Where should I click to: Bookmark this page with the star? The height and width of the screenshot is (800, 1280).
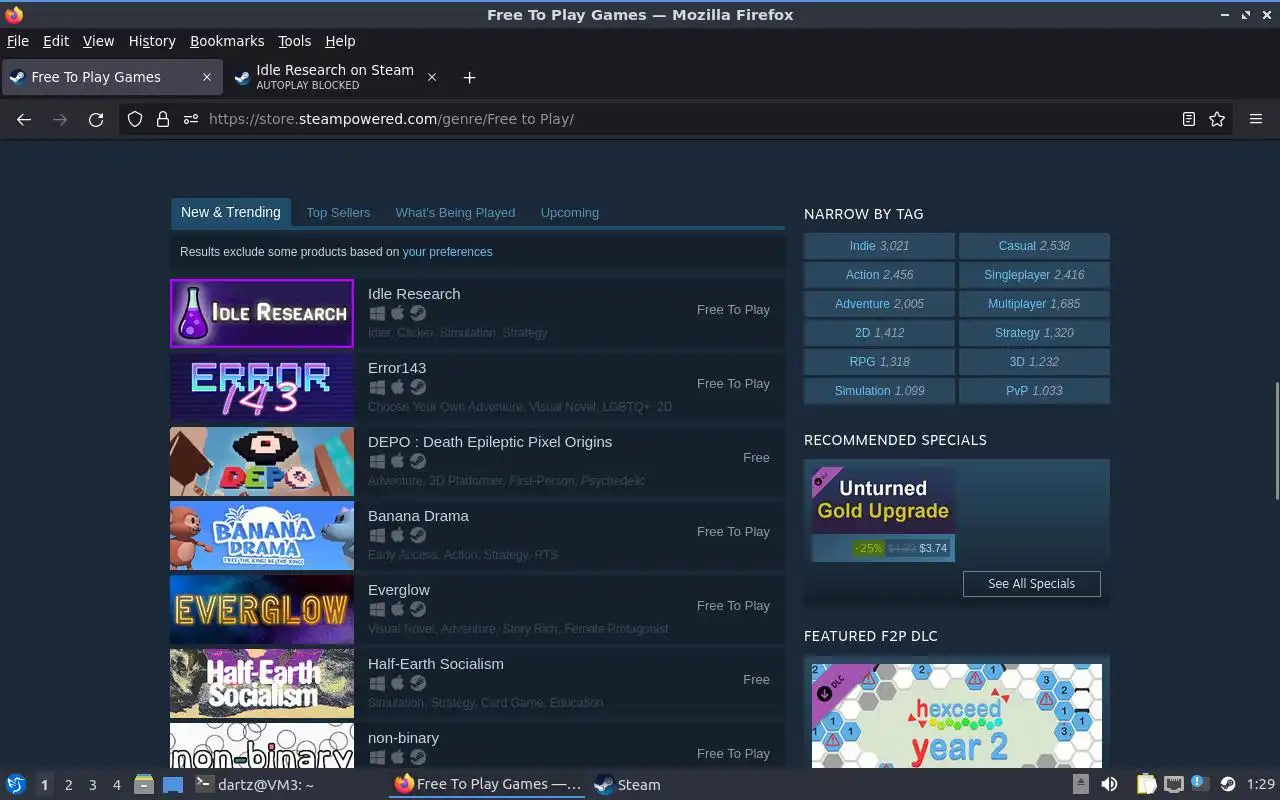1217,119
